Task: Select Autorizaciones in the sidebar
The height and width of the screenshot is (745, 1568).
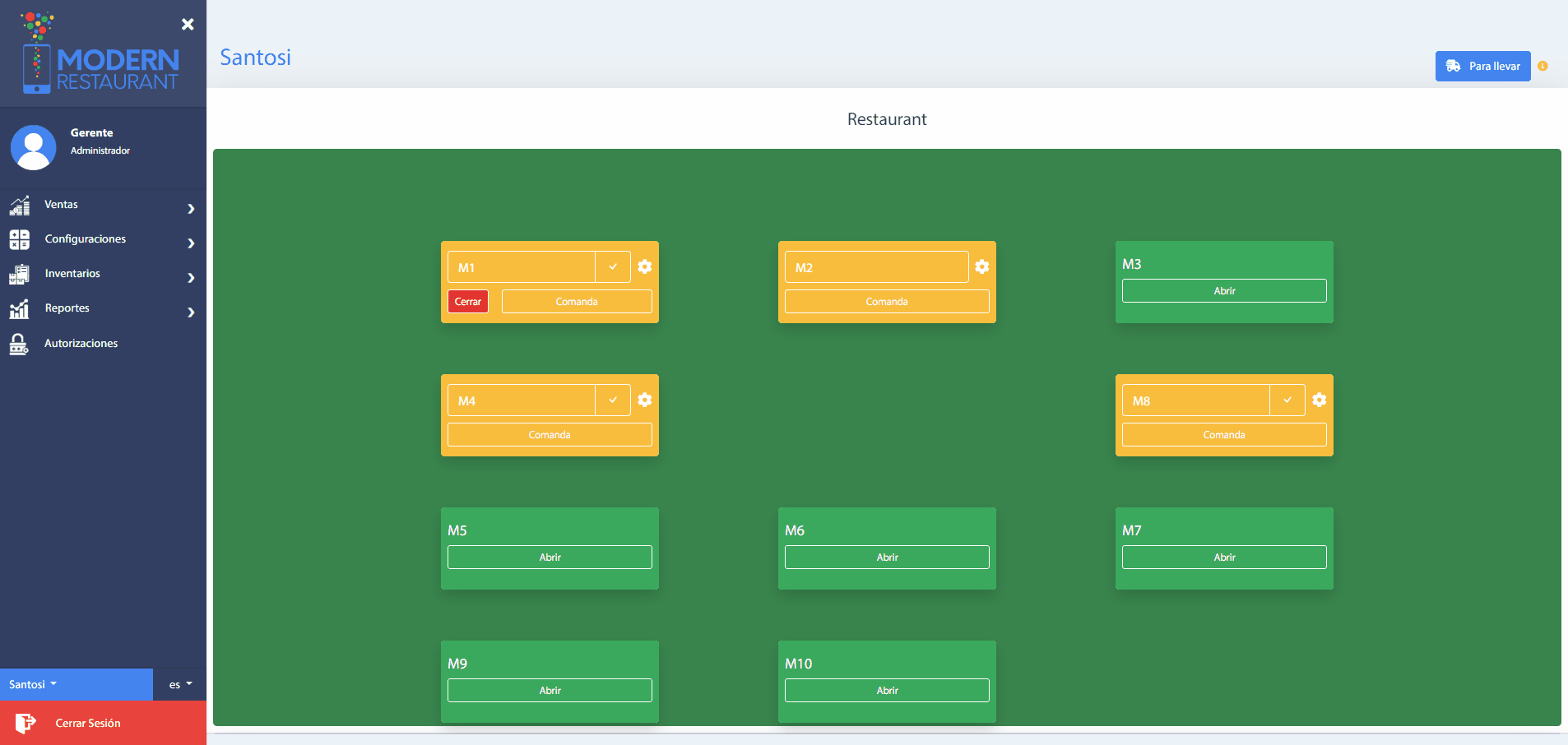Action: click(81, 344)
